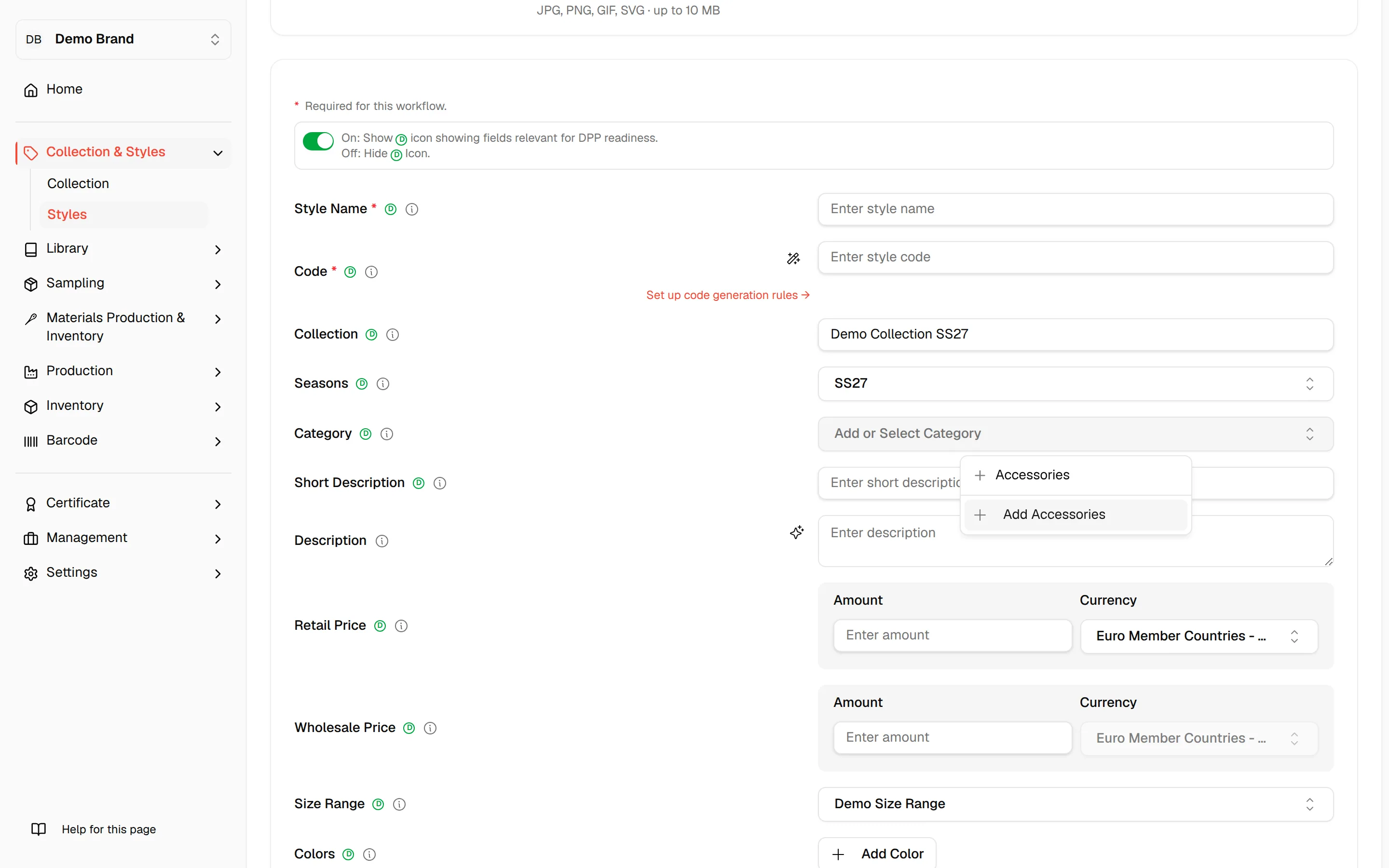This screenshot has height=868, width=1389.
Task: Select Accessories from category list
Action: pos(1075,475)
